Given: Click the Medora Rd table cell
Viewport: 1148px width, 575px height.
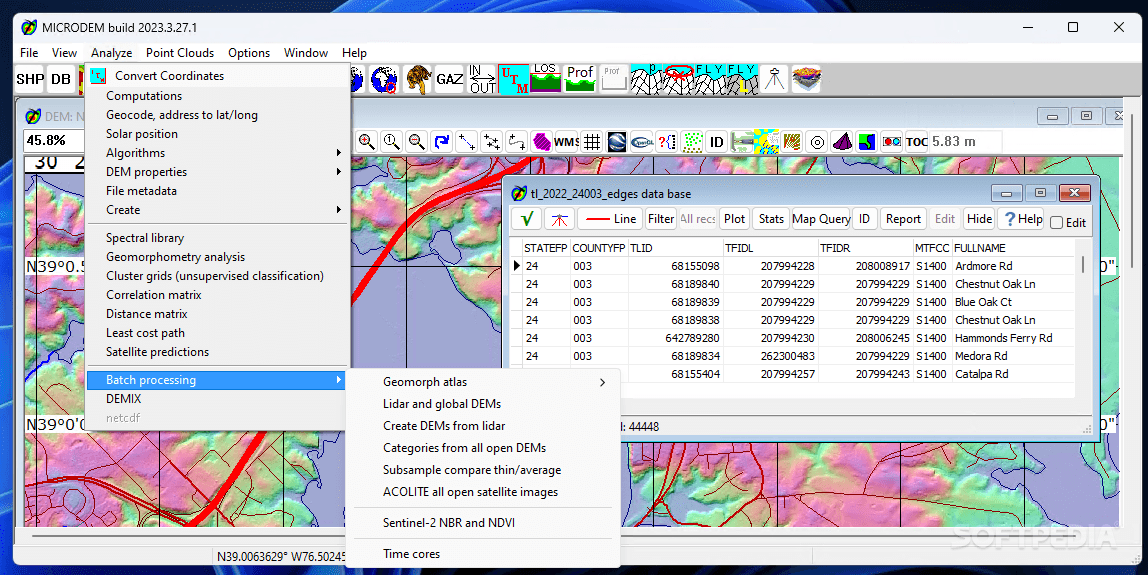Looking at the screenshot, I should [1013, 356].
